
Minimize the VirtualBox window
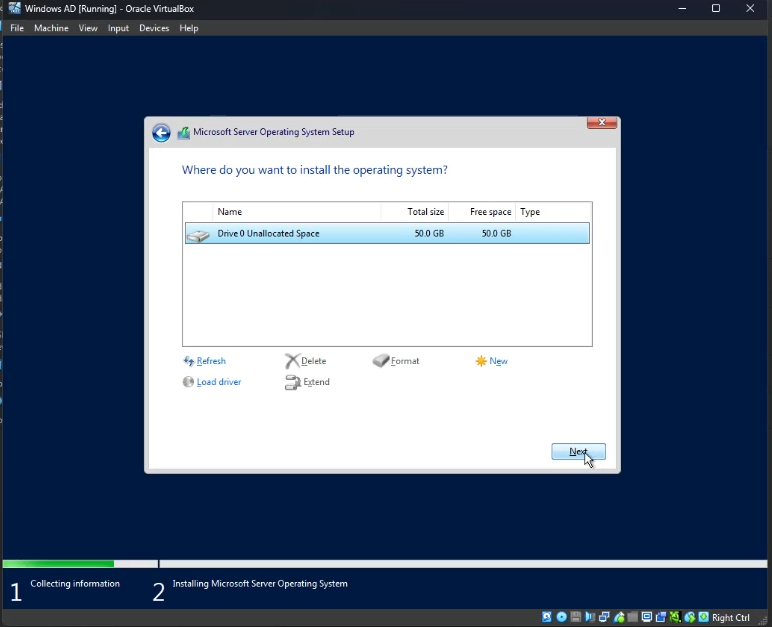click(x=682, y=8)
